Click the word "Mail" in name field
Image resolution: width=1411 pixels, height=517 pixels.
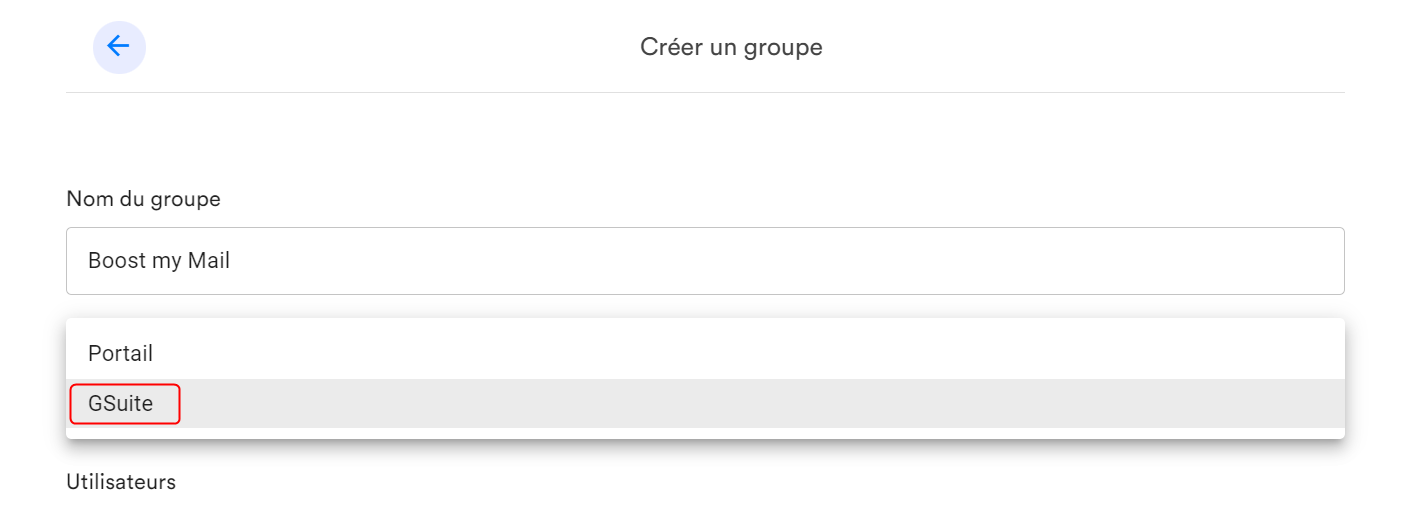[x=209, y=261]
